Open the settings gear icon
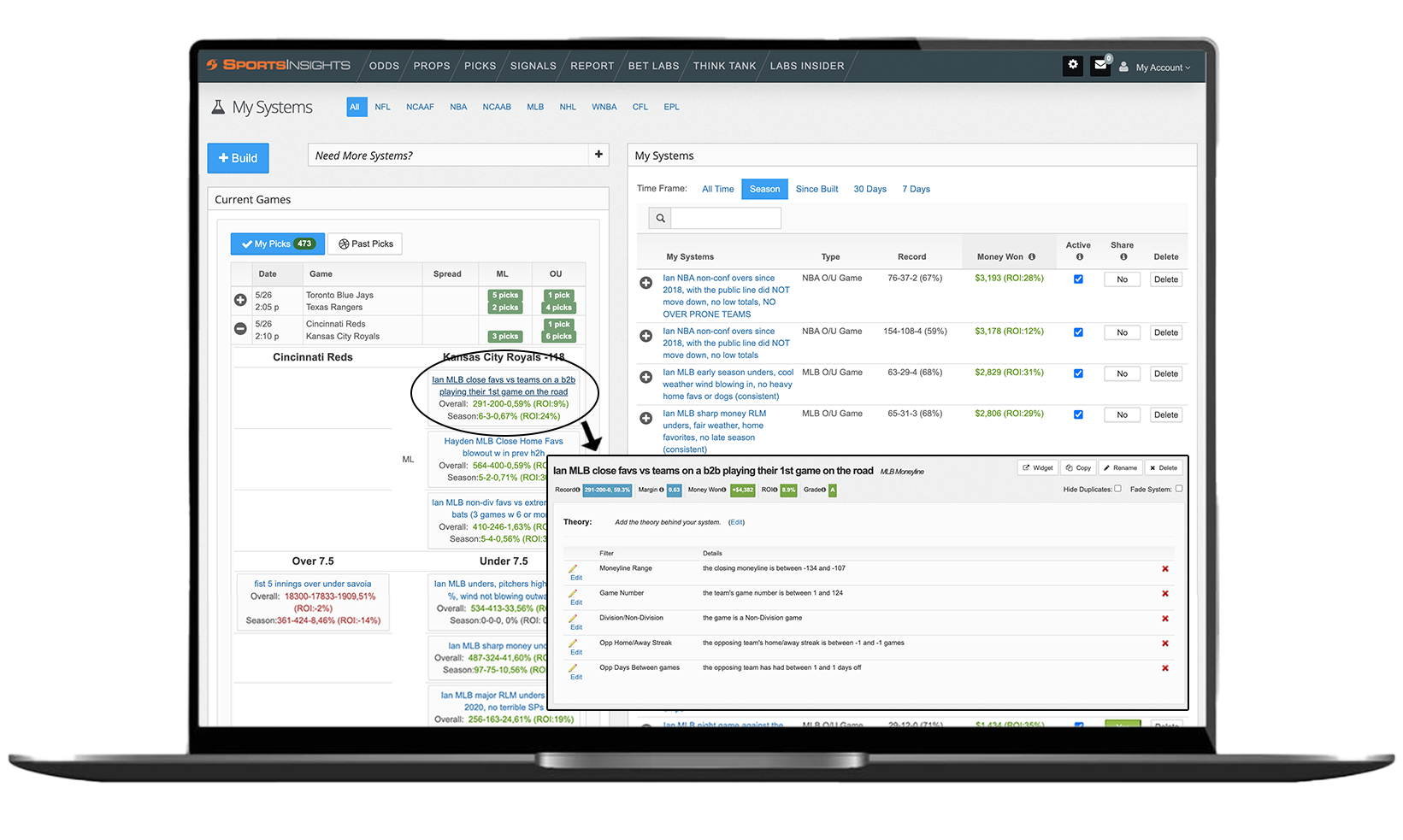 point(1073,65)
